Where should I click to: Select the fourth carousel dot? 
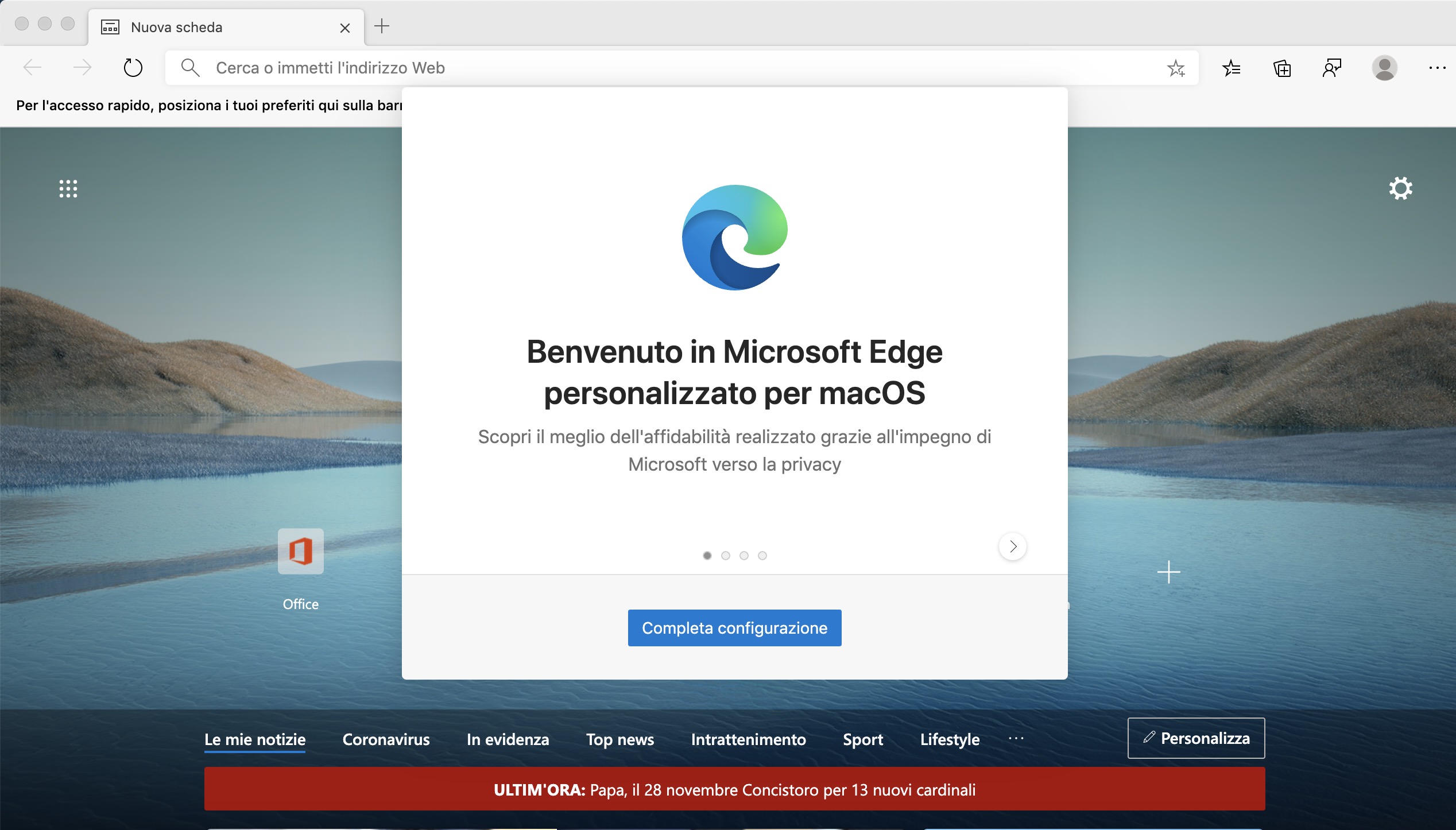pyautogui.click(x=762, y=555)
